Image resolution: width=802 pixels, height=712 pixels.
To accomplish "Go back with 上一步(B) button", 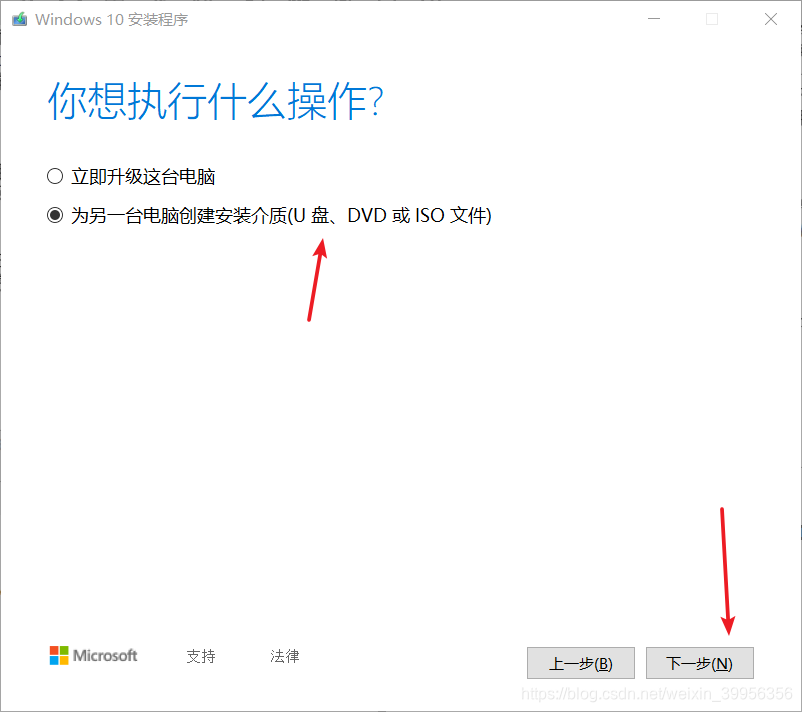I will point(581,663).
